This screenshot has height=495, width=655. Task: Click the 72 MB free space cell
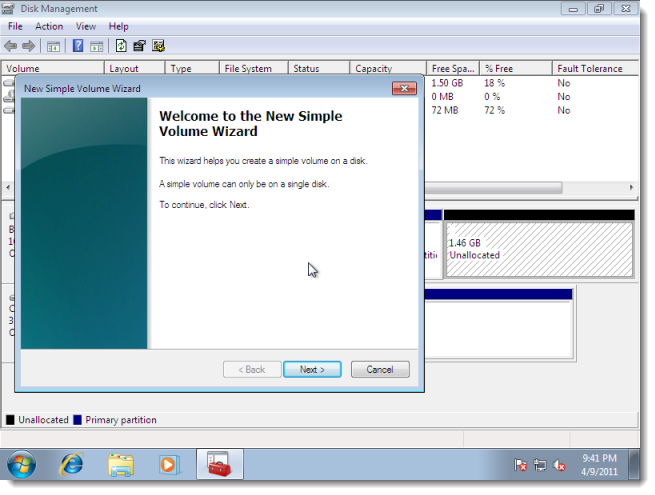pos(445,110)
